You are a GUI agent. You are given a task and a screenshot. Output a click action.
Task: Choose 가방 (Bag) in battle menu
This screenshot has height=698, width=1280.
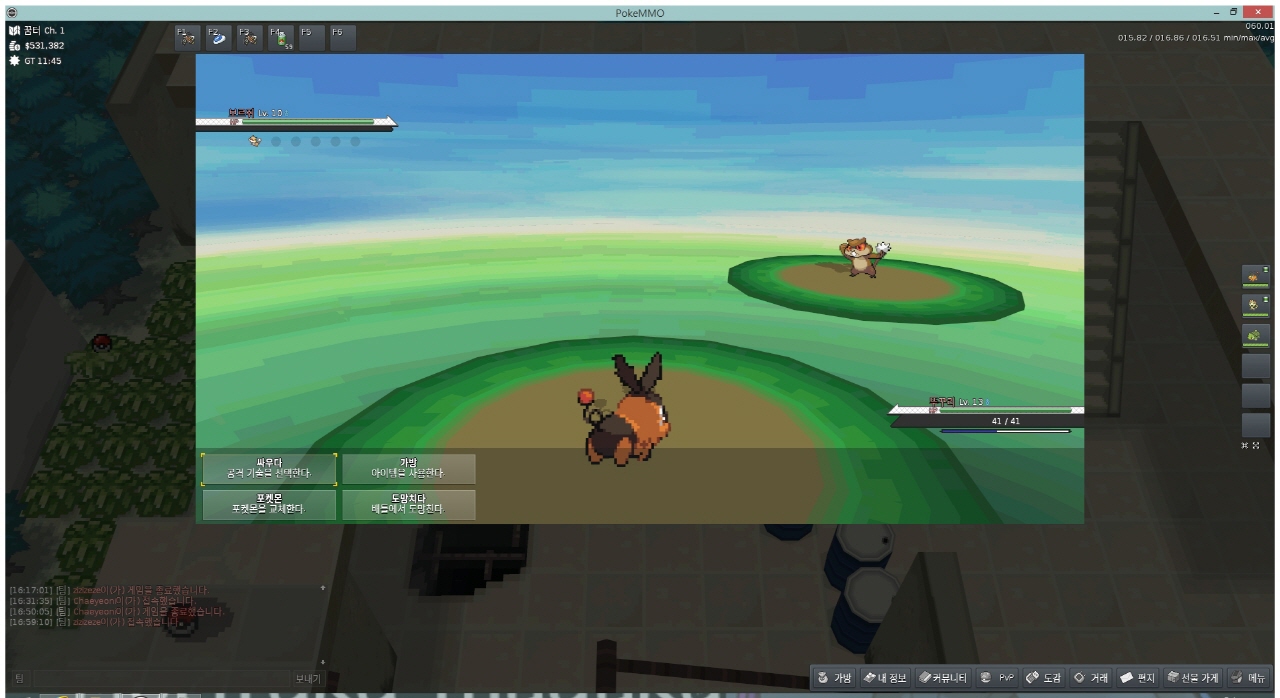tap(408, 468)
